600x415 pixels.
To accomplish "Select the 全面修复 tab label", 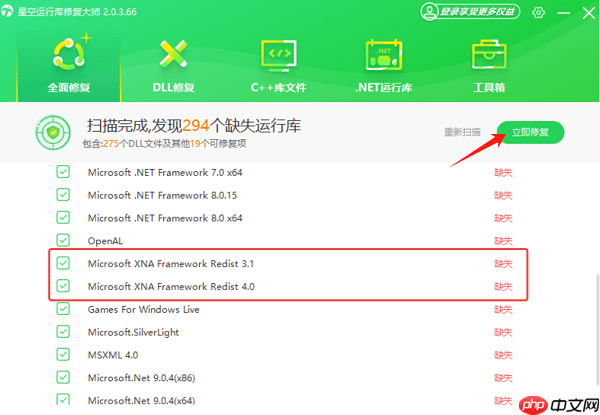I will click(69, 88).
